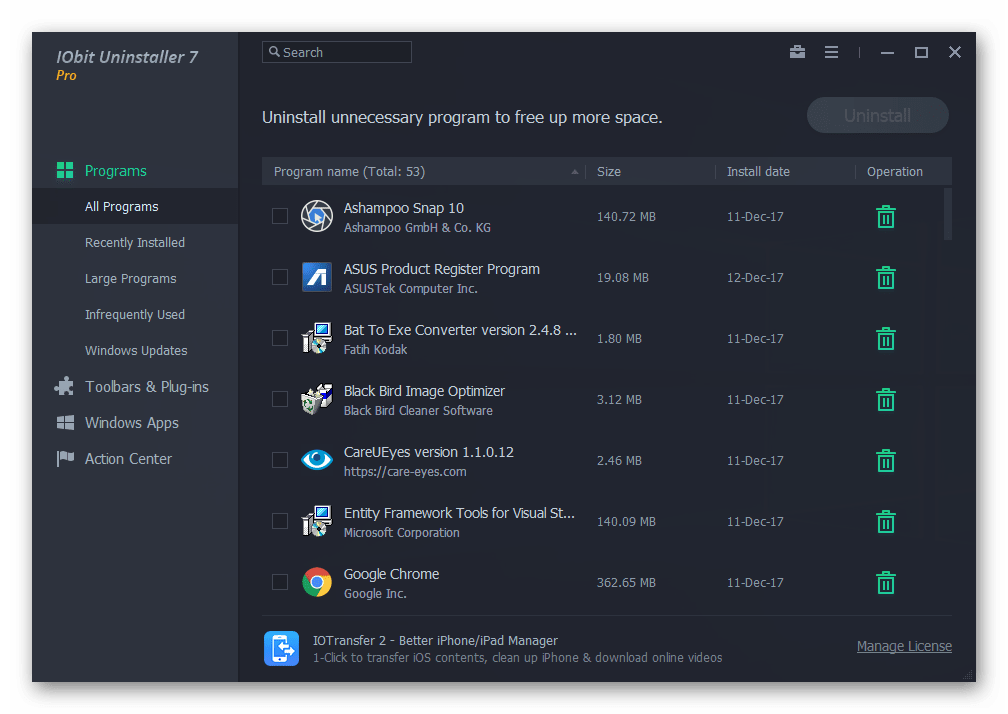The width and height of the screenshot is (1008, 714).
Task: Check the checkbox next to Ashampoo Snap 10
Action: click(280, 216)
